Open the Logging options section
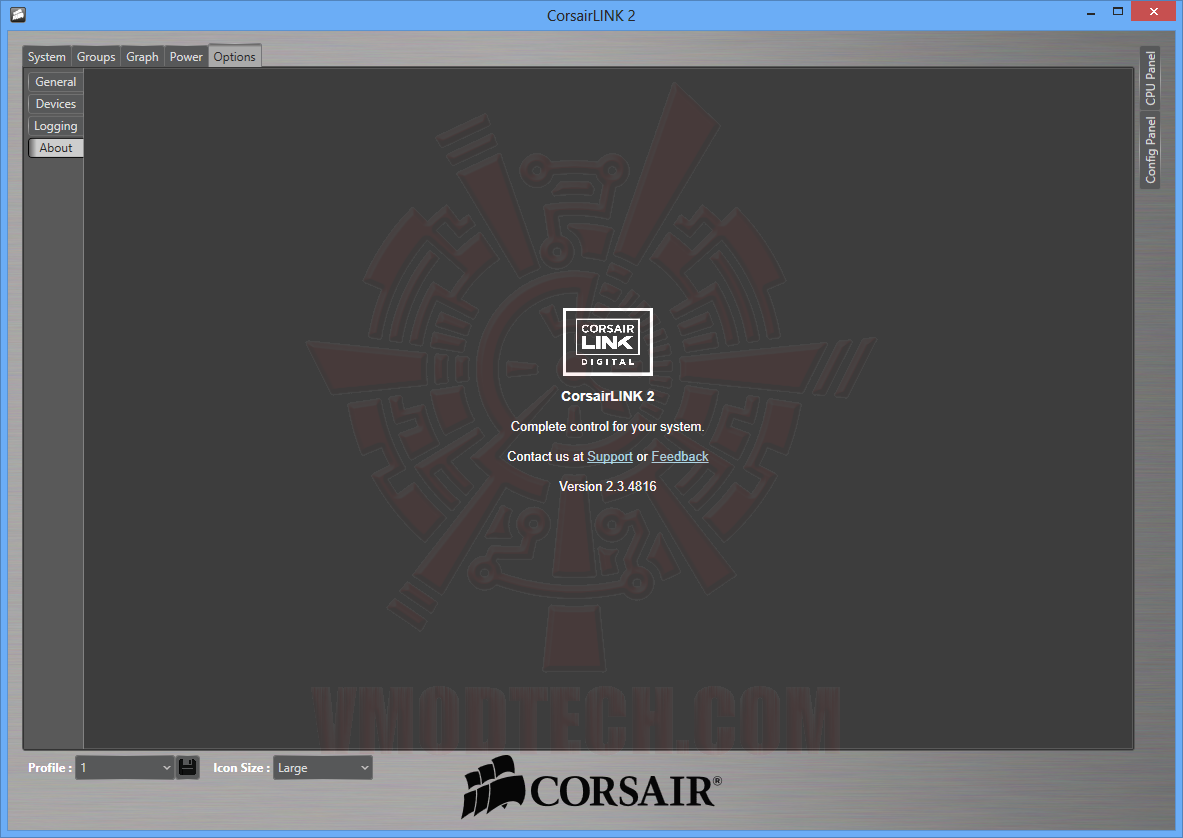 pyautogui.click(x=56, y=126)
